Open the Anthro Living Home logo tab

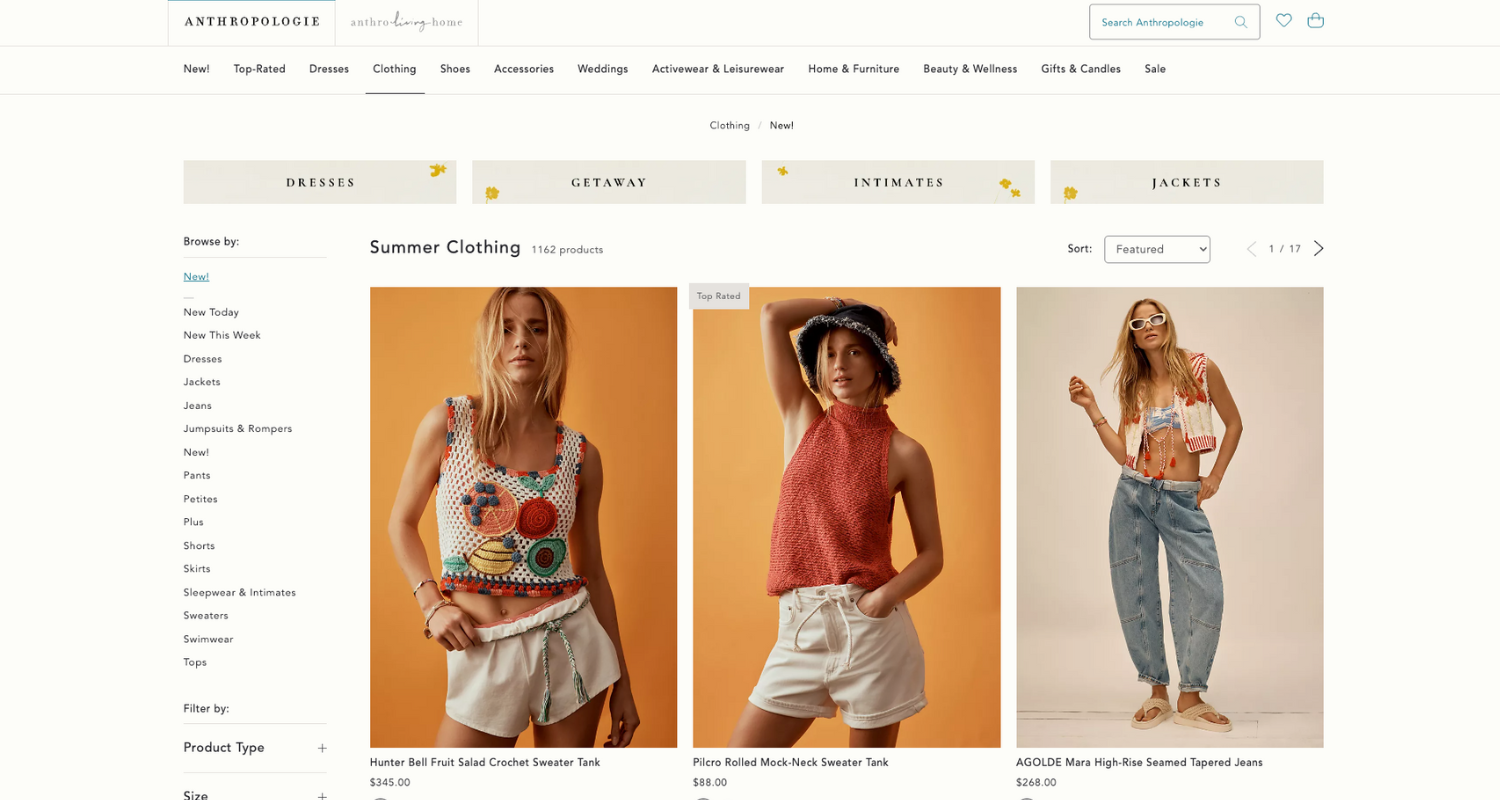click(x=407, y=22)
